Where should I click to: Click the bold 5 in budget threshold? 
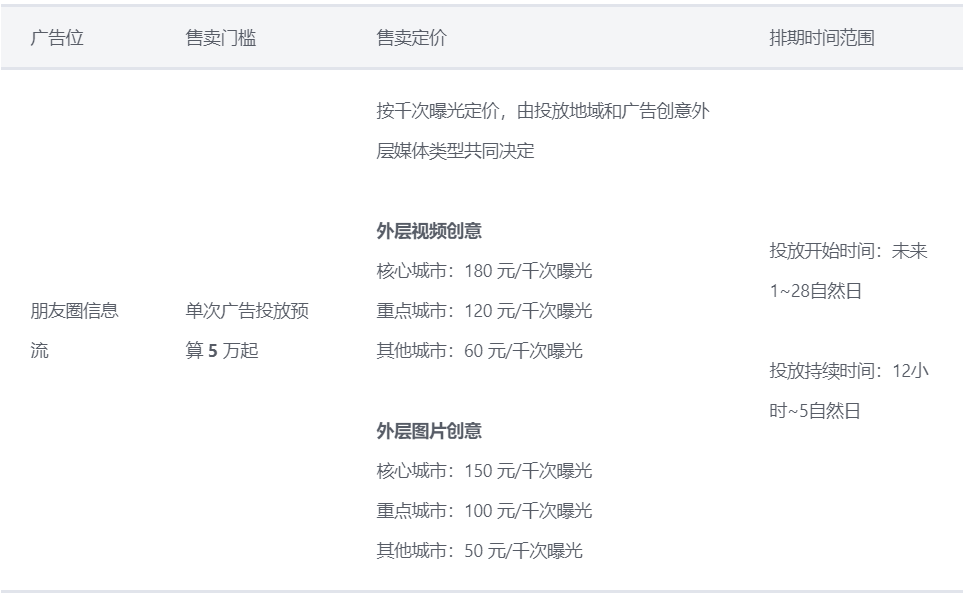coord(213,351)
